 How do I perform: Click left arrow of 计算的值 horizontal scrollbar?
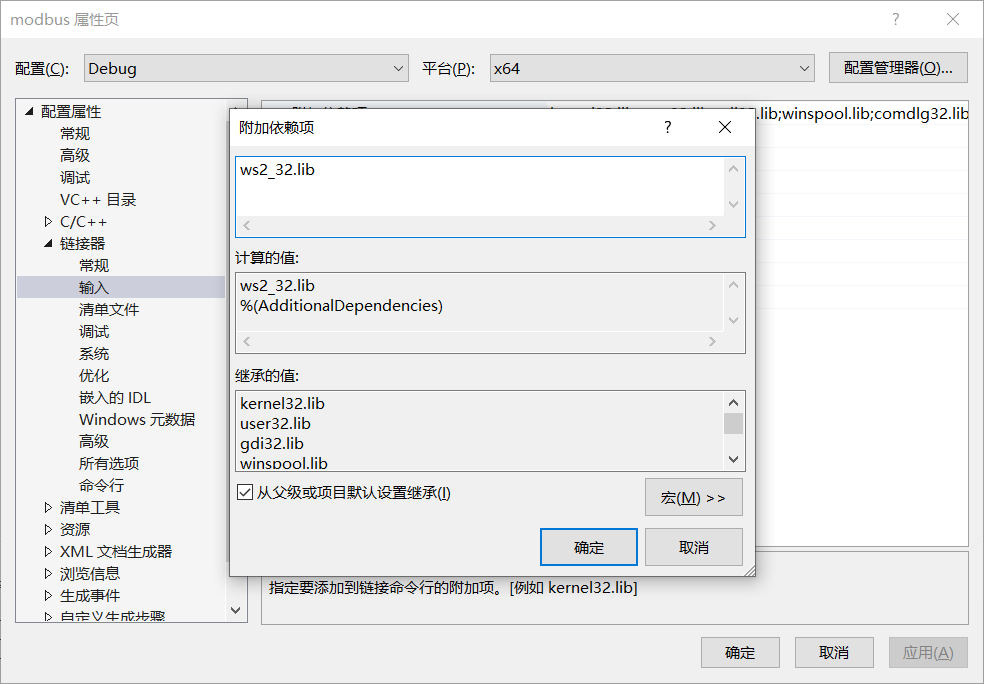(x=247, y=341)
